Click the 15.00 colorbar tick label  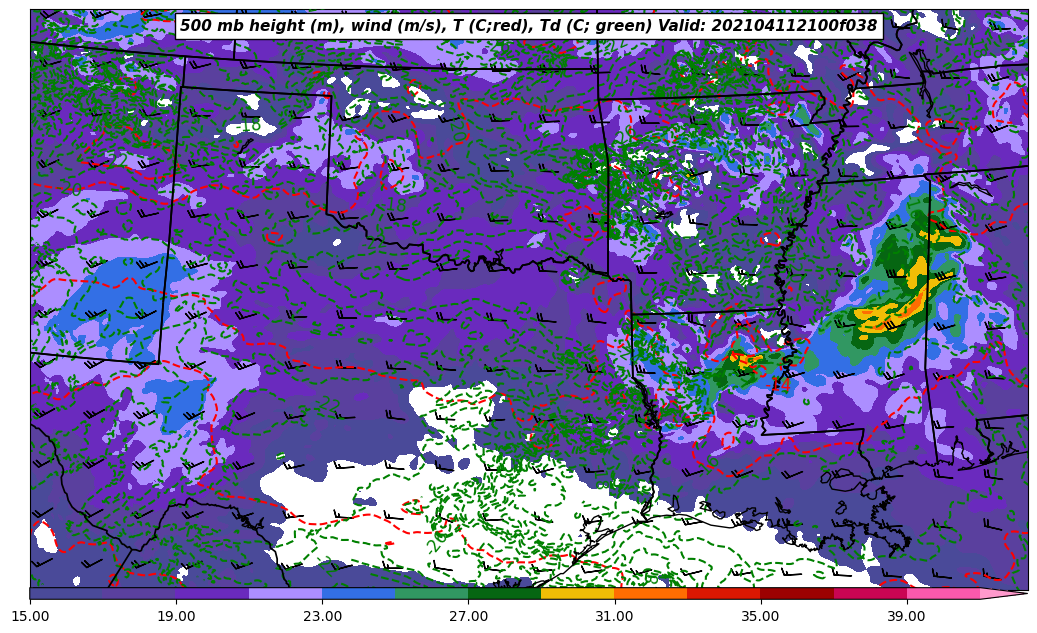[30, 616]
